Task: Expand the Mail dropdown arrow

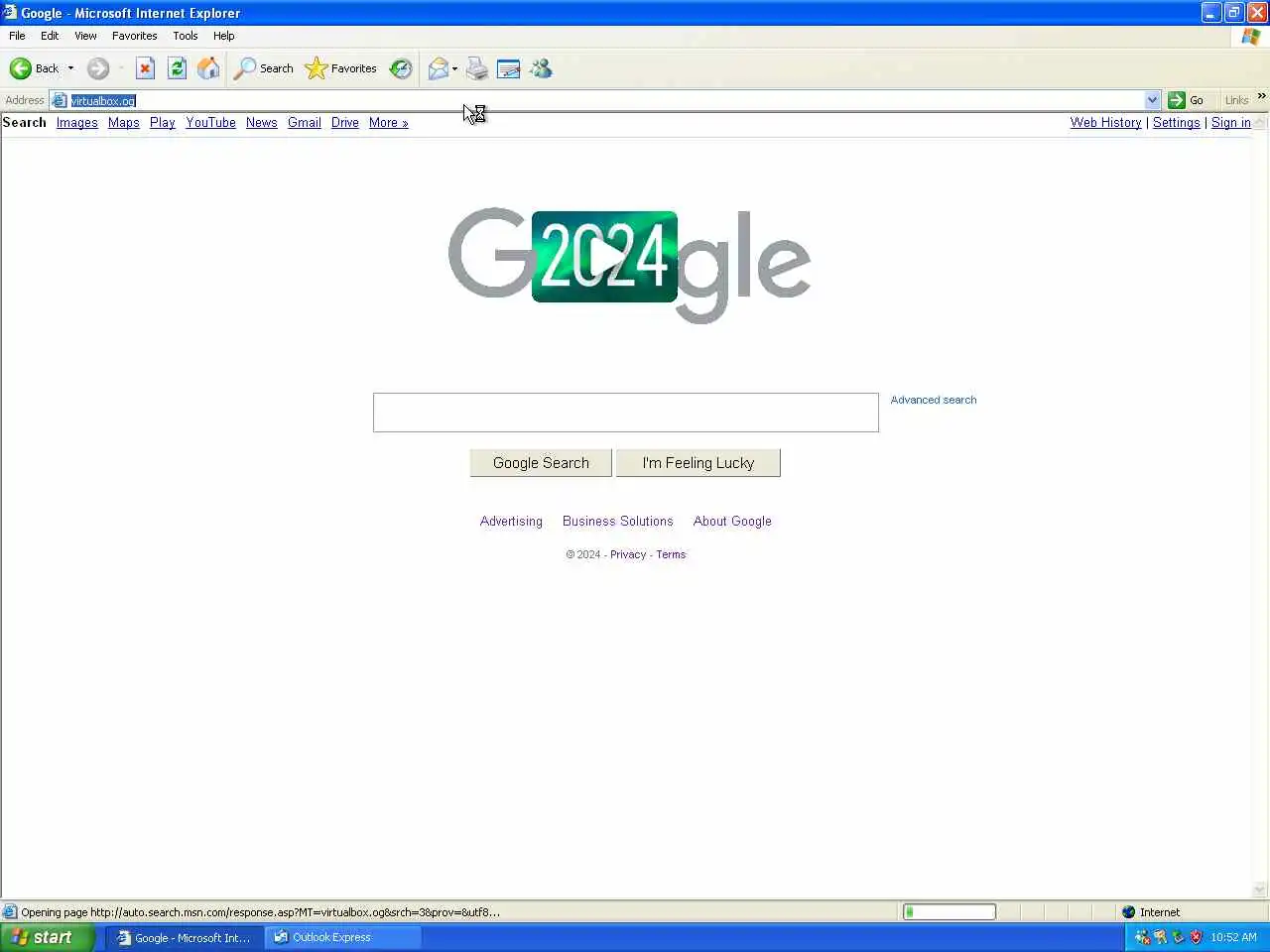Action: click(x=454, y=68)
